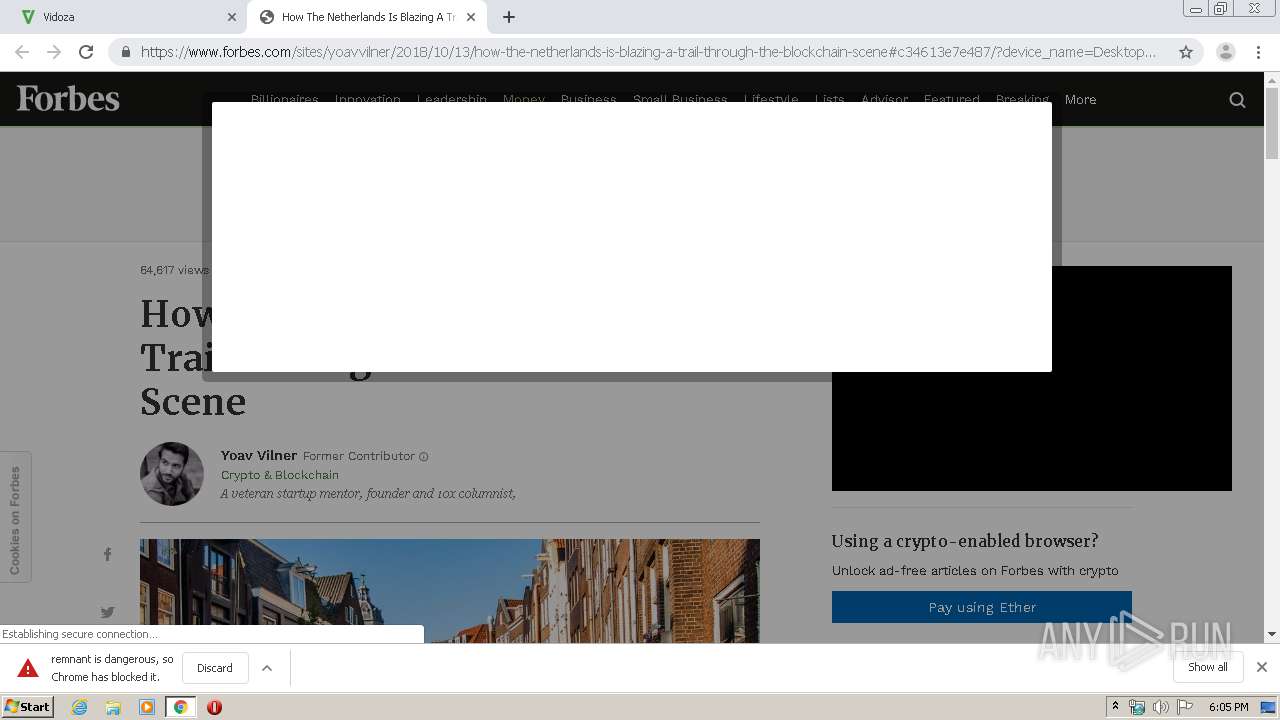1280x720 pixels.
Task: Click the 'Using a crypto-enabled browser?' heading
Action: pos(965,541)
